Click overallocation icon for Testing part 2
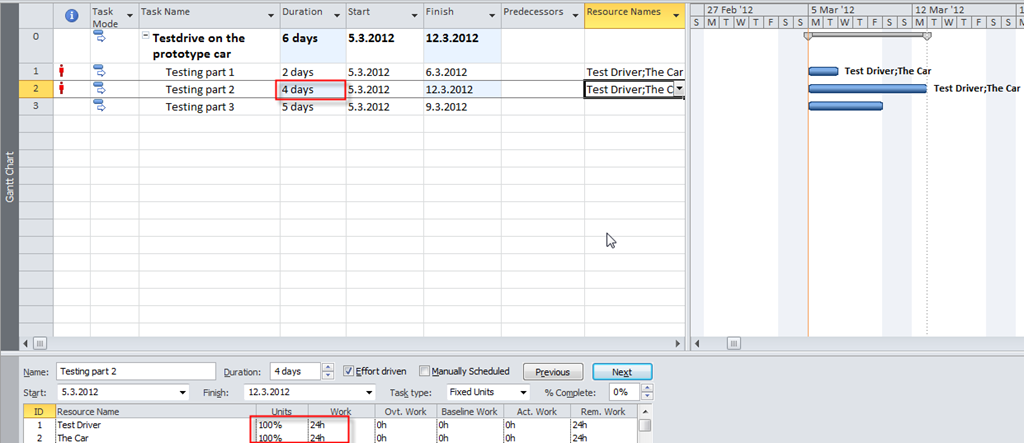This screenshot has width=1024, height=443. (62, 89)
